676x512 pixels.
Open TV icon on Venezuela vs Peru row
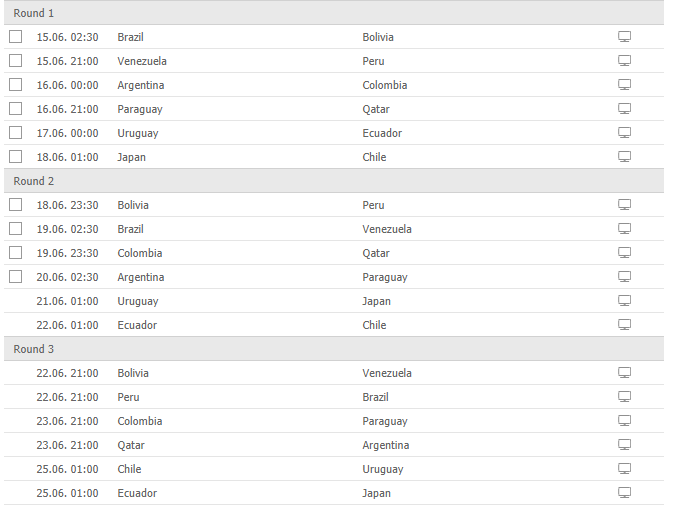624,61
